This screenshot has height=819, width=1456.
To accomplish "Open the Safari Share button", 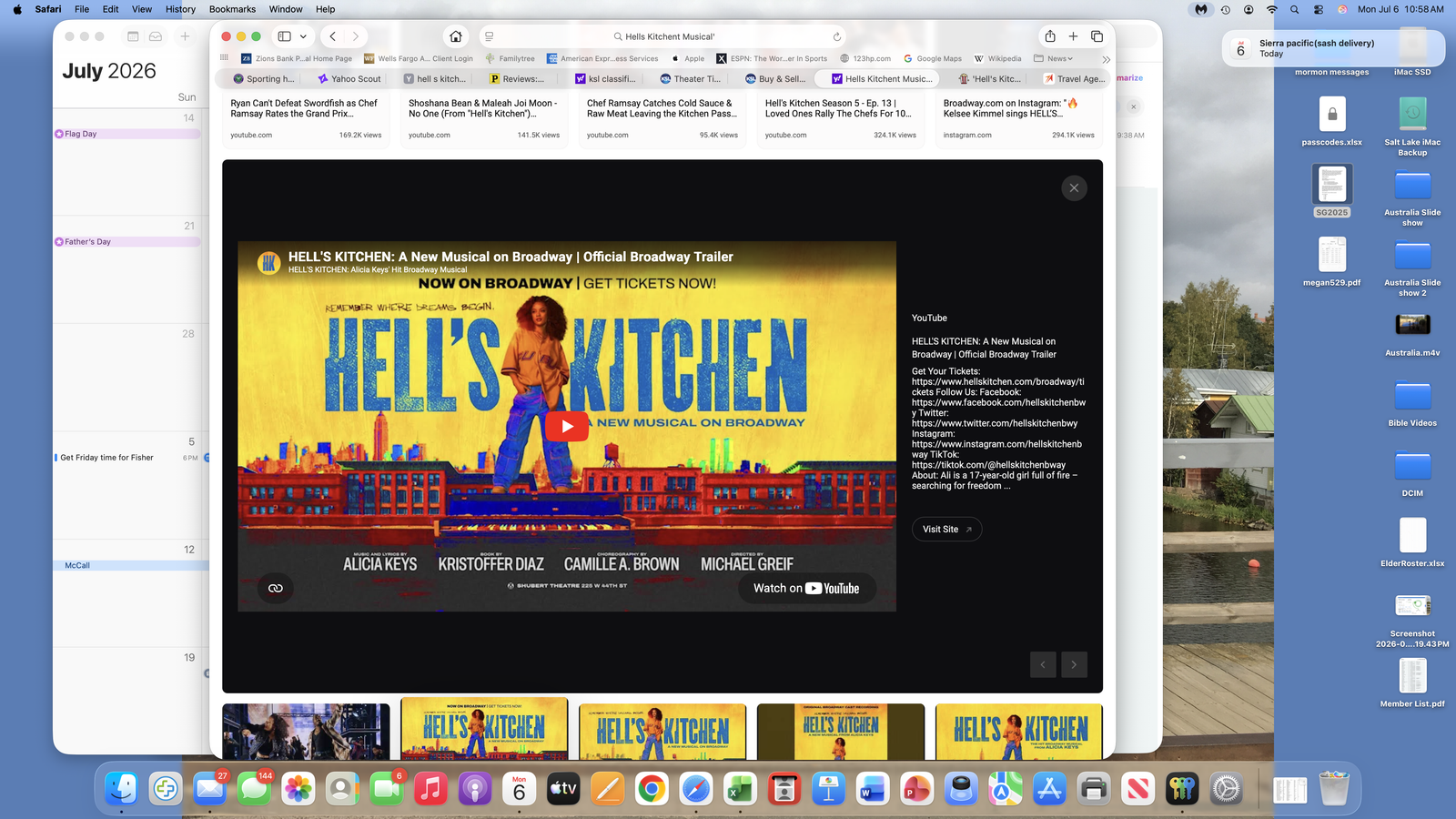I will (1050, 36).
